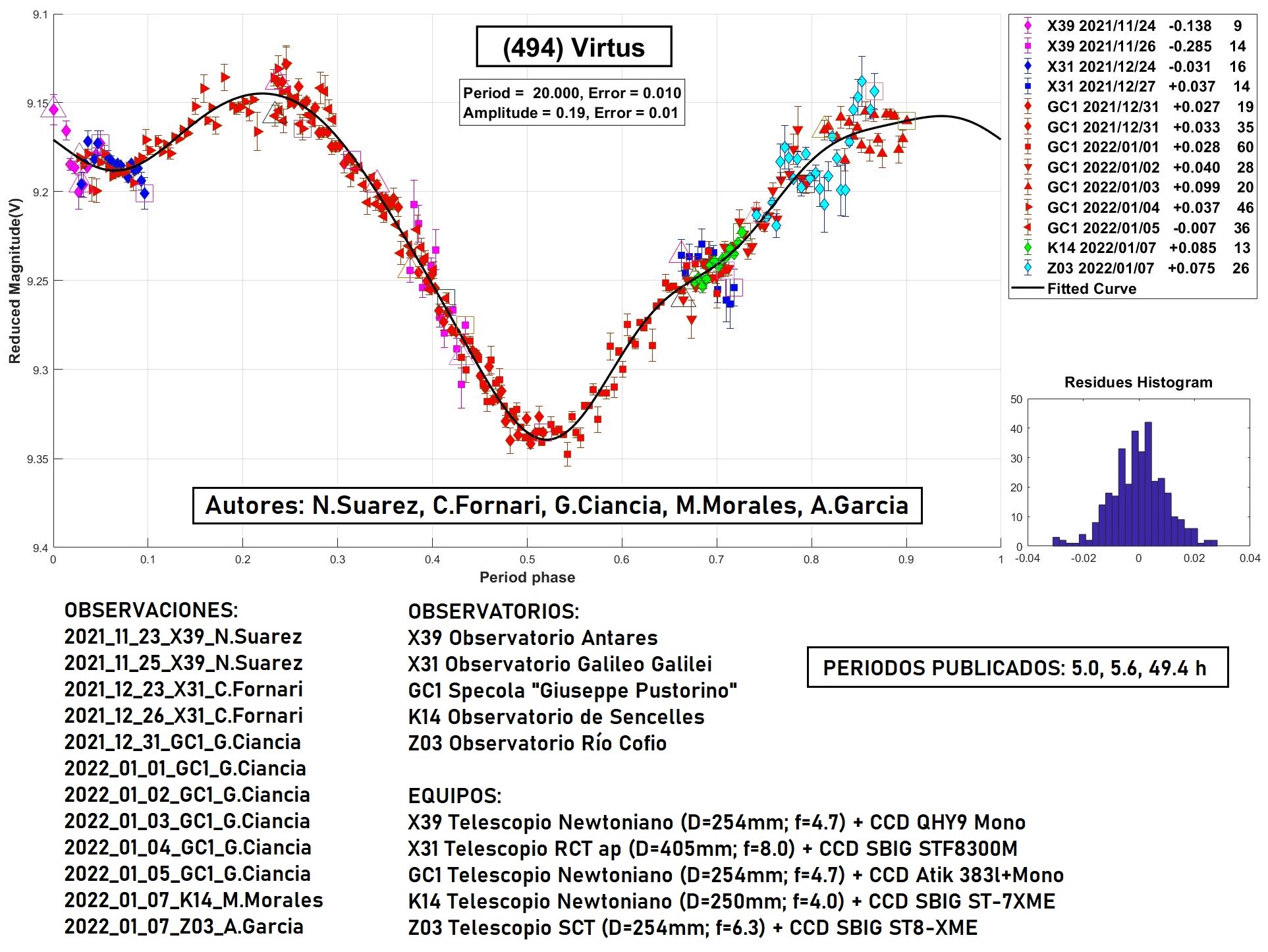
Task: Click the Reduced Magnitude(V) axis label
Action: [15, 281]
